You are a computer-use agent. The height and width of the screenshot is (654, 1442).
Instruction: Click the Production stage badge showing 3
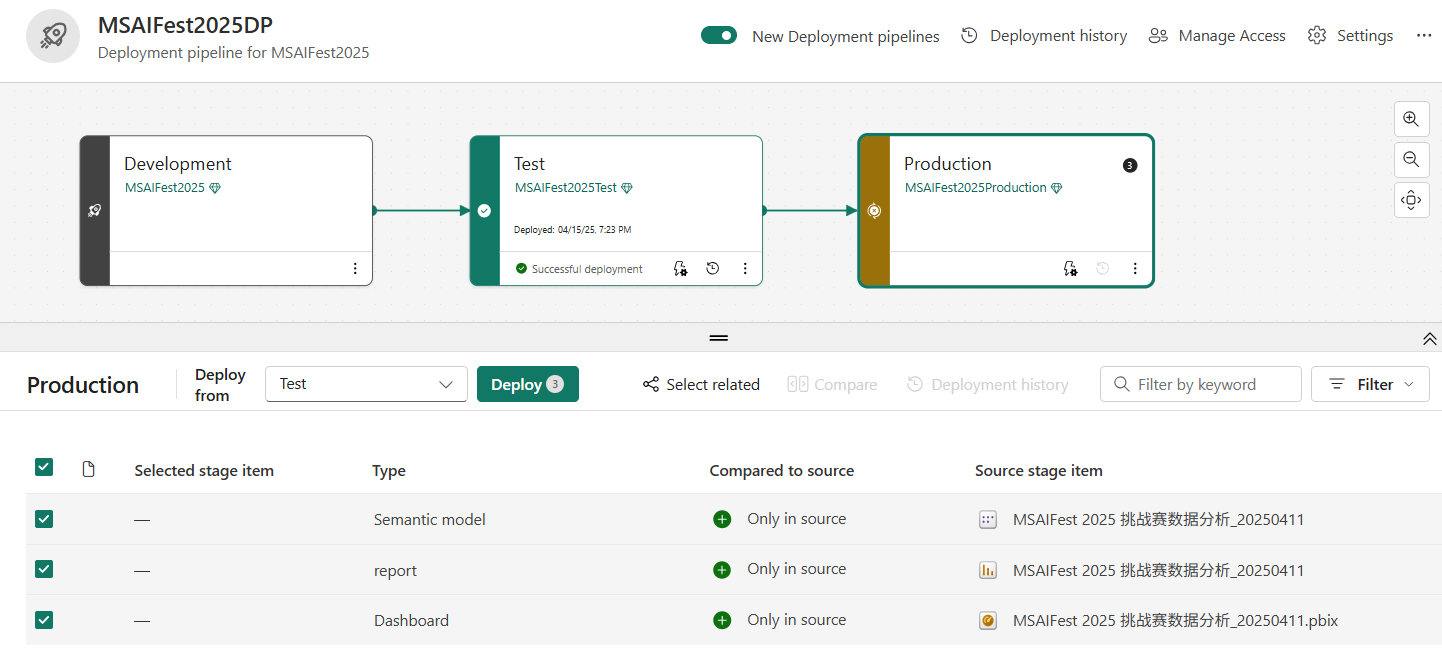coord(1130,165)
